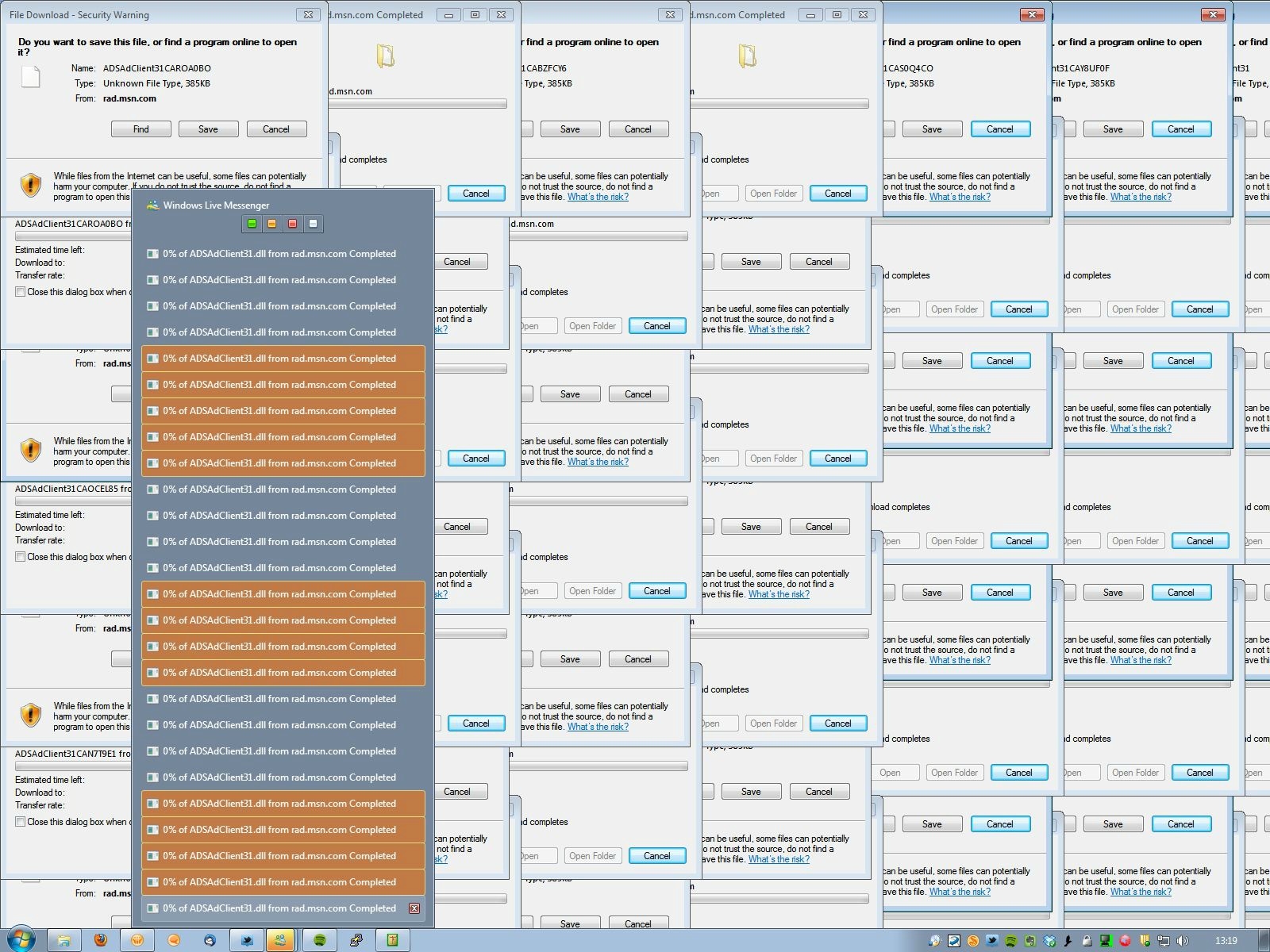The image size is (1270, 952).
Task: Click the ADSAdClient31CAOCEL85 download progress bar
Action: pos(73,501)
